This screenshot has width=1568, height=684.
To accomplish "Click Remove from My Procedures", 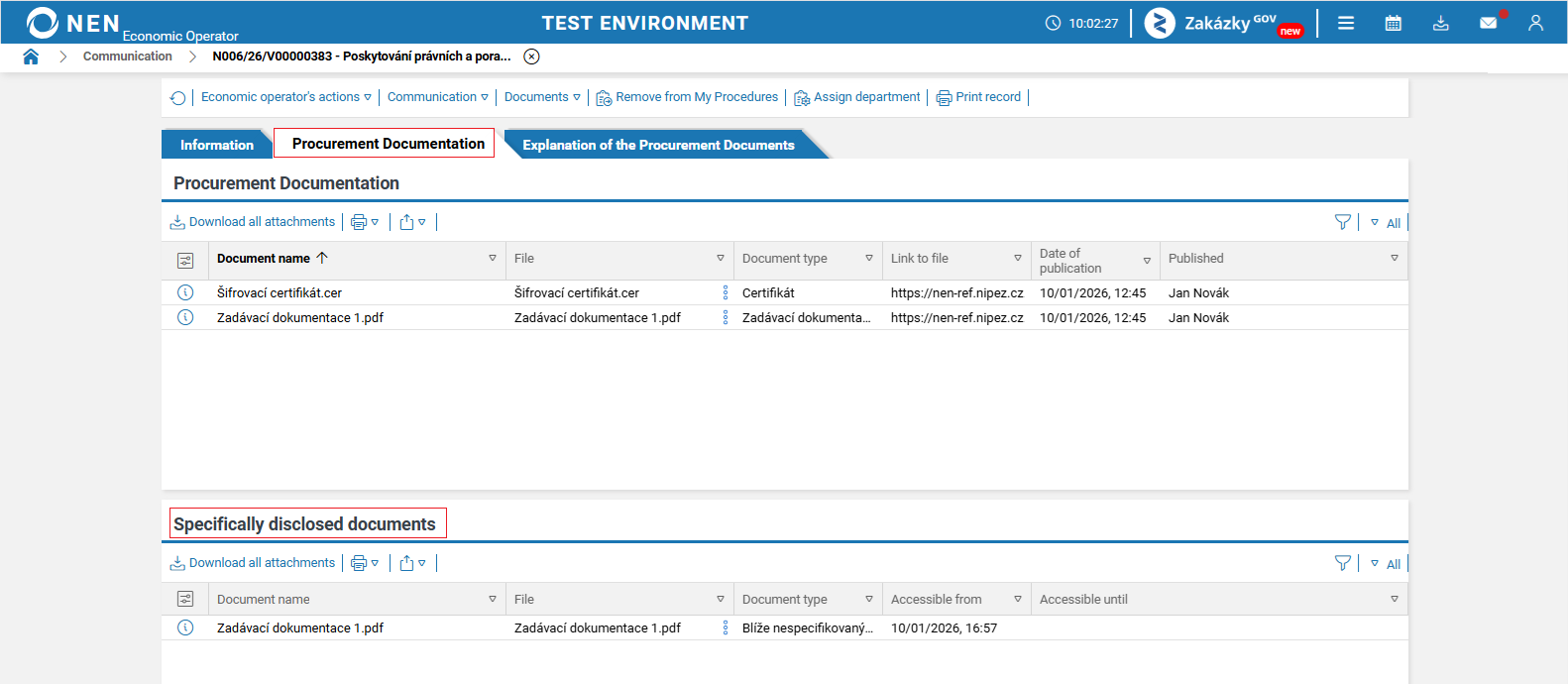I will click(687, 97).
